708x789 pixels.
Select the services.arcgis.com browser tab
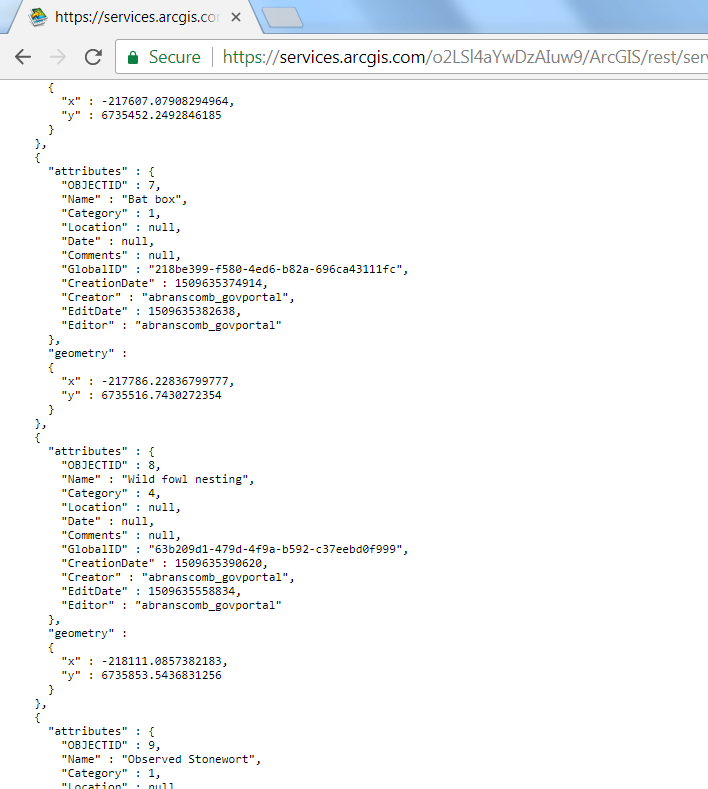[136, 18]
